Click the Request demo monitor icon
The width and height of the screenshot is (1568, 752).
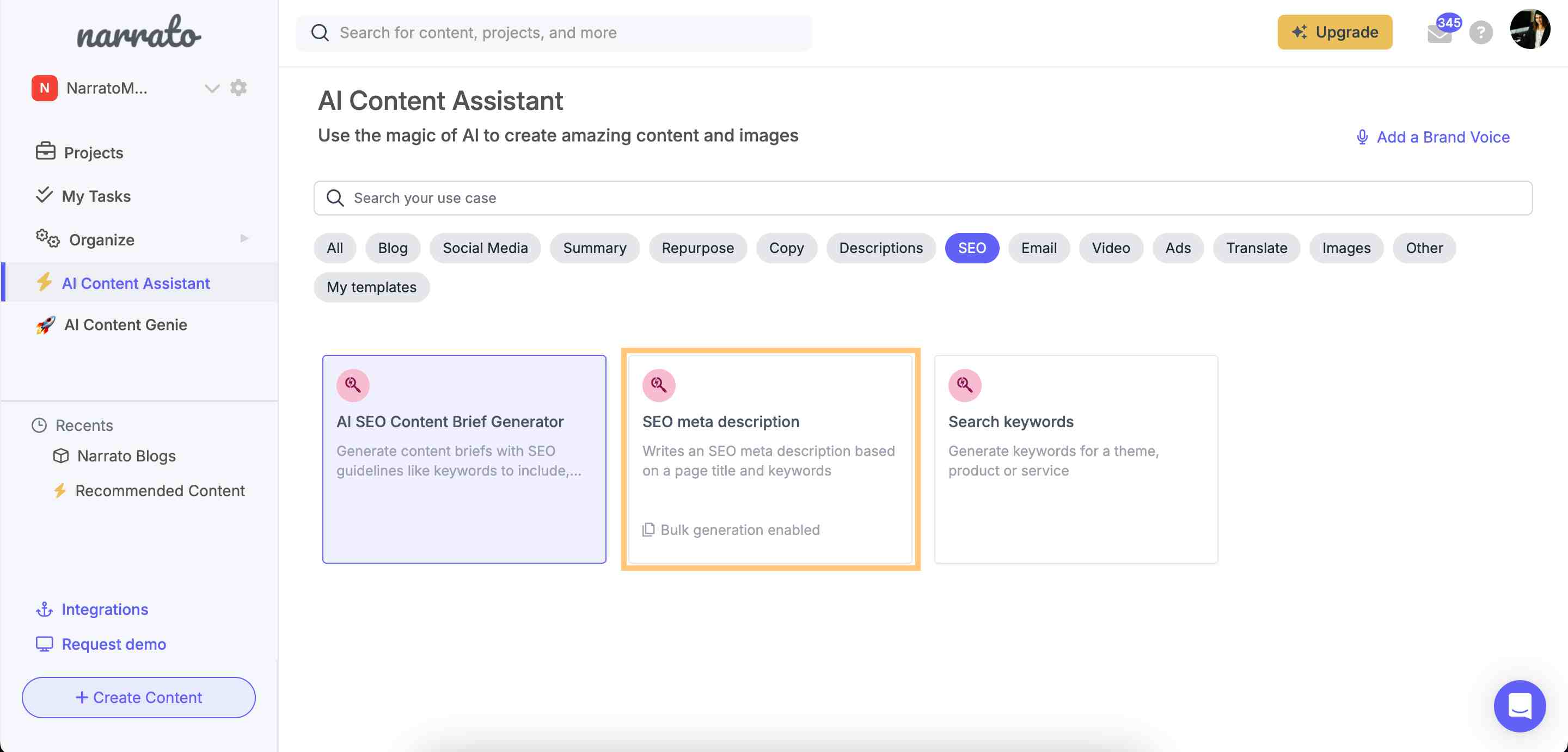tap(45, 644)
